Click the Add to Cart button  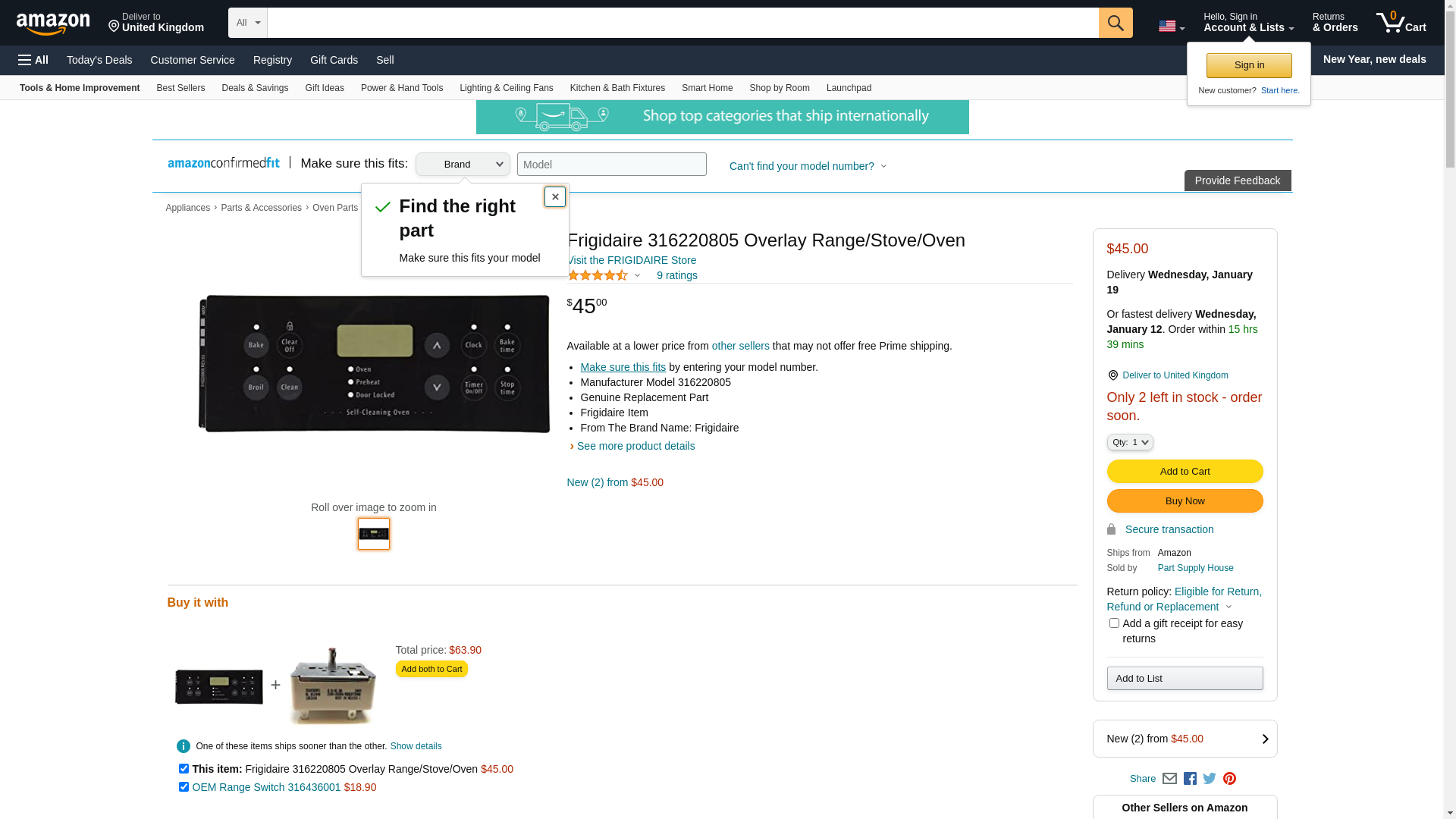(x=1185, y=472)
